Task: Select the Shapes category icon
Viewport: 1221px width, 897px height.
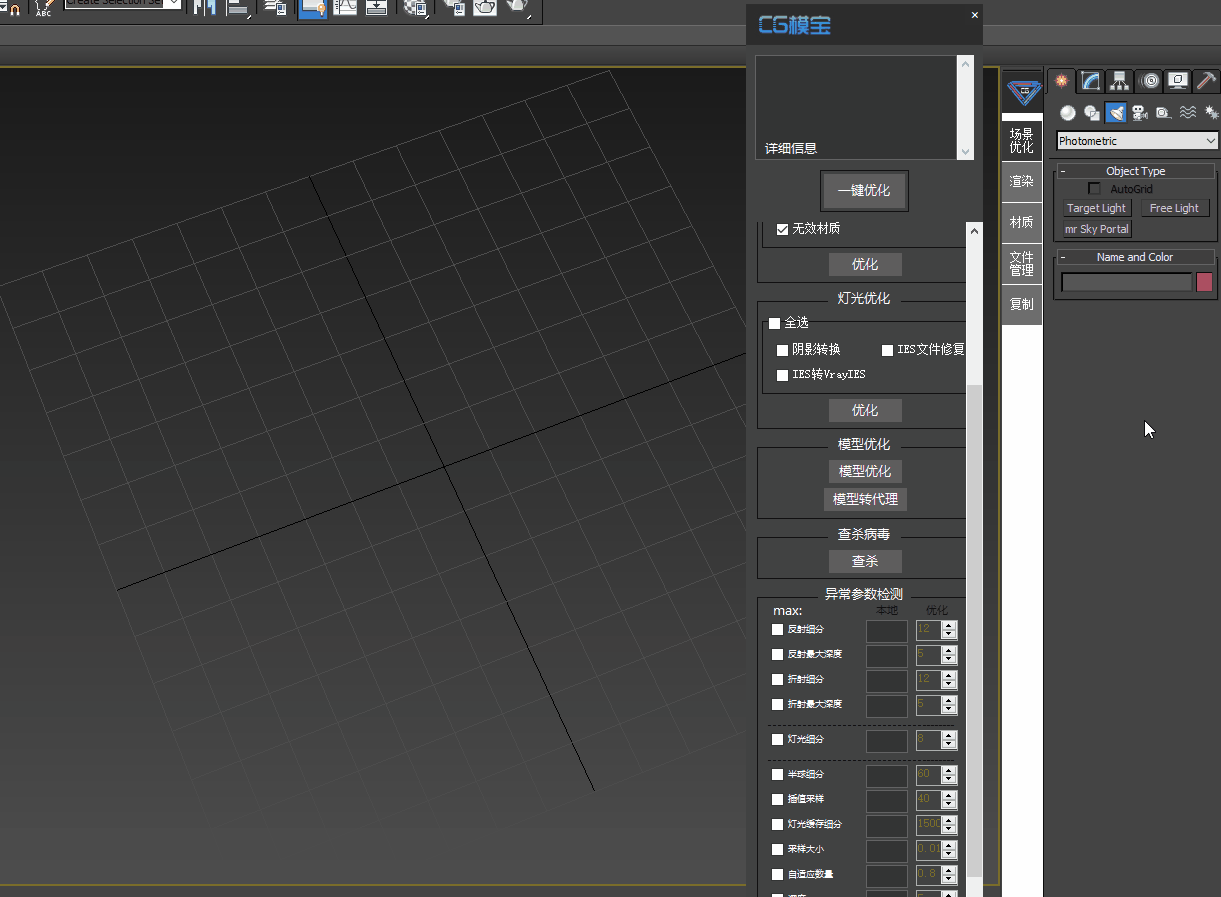Action: pyautogui.click(x=1091, y=112)
